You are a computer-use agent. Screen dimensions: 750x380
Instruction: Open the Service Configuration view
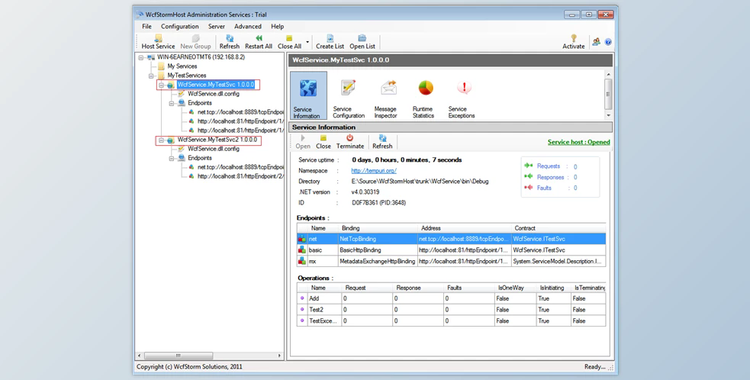click(349, 98)
